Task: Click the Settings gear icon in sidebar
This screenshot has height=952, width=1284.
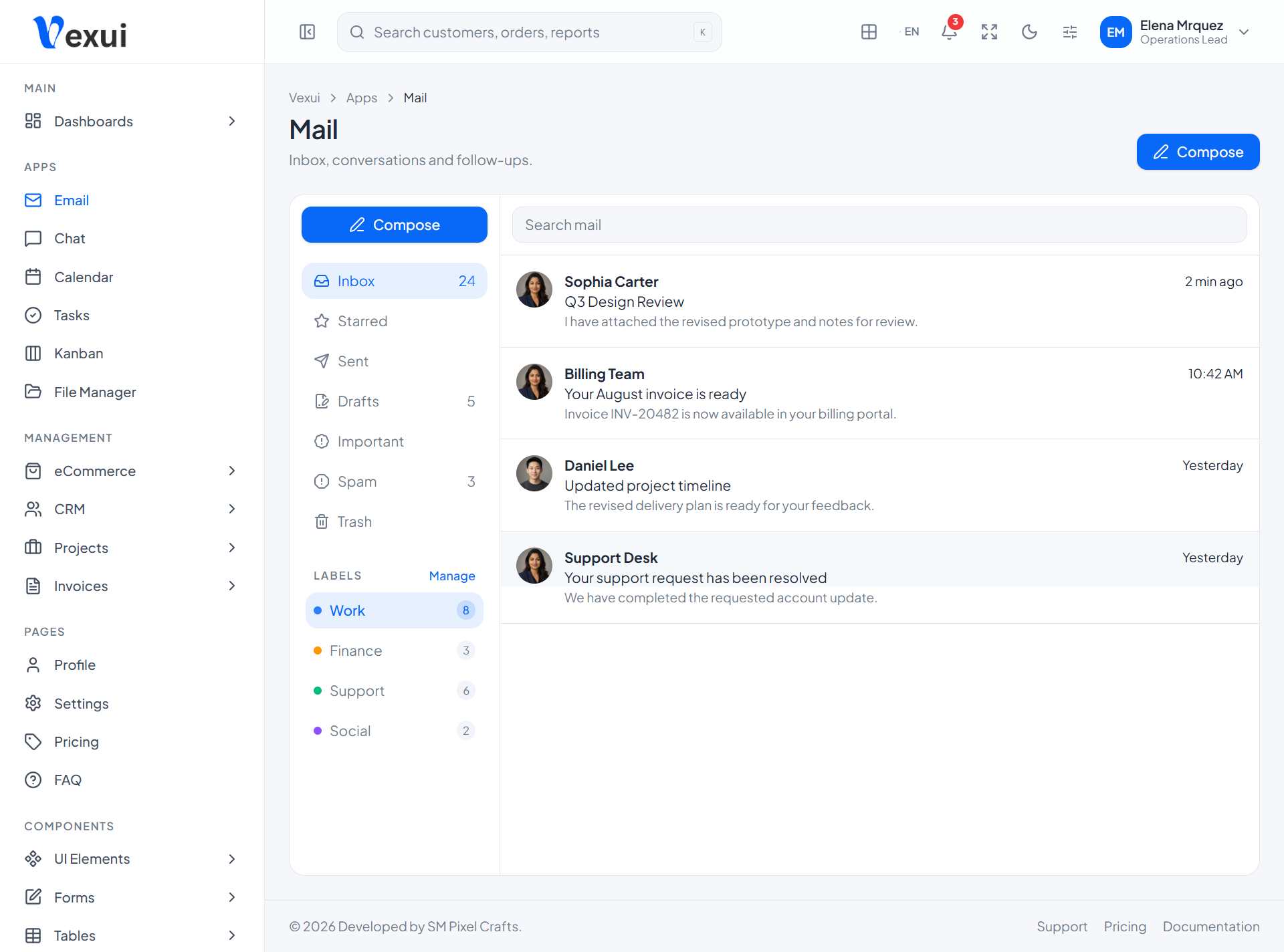Action: coord(33,703)
